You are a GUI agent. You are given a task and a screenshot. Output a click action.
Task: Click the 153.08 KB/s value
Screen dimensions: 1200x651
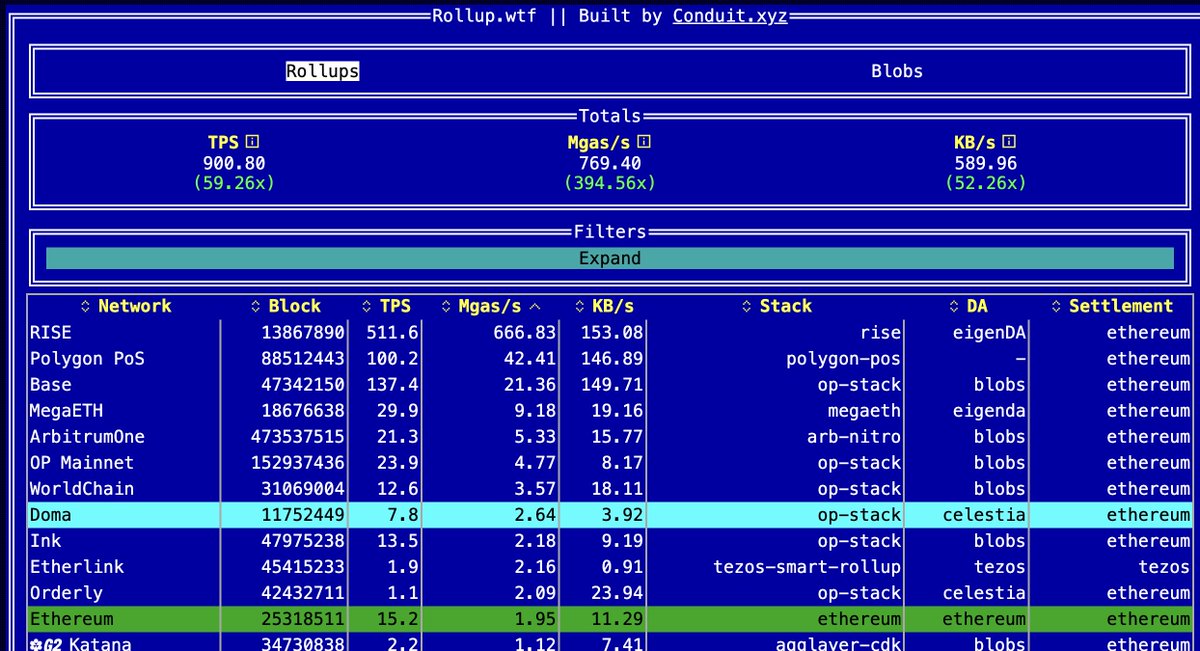tap(612, 333)
